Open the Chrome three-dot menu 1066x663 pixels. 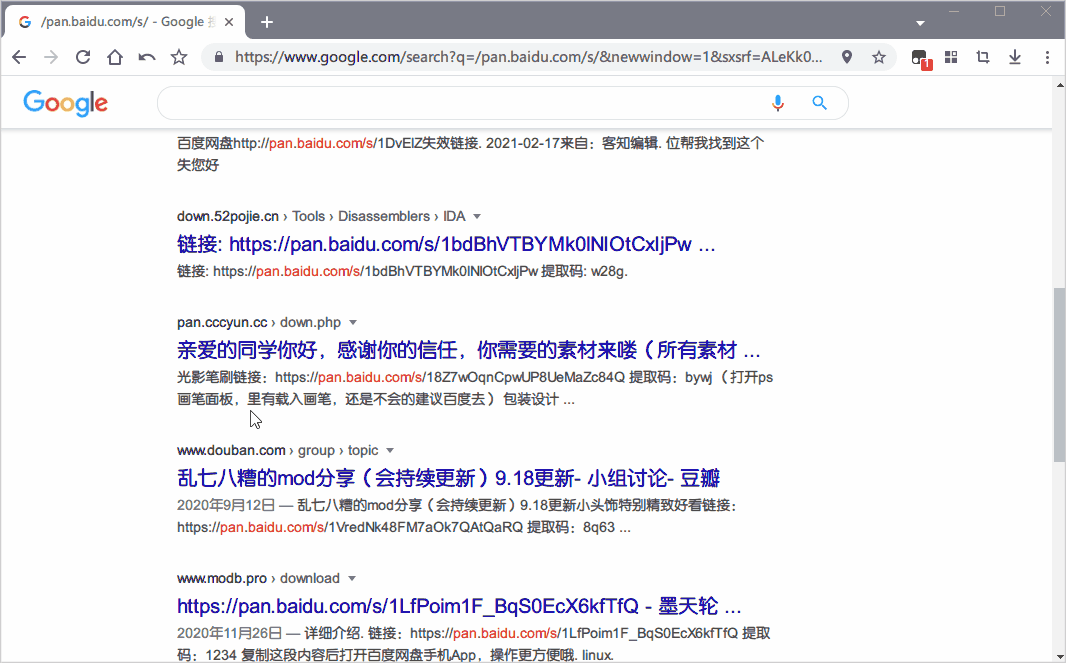coord(1047,57)
